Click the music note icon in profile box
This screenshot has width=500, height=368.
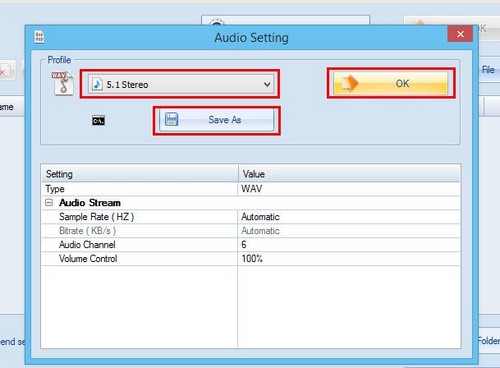(x=97, y=84)
